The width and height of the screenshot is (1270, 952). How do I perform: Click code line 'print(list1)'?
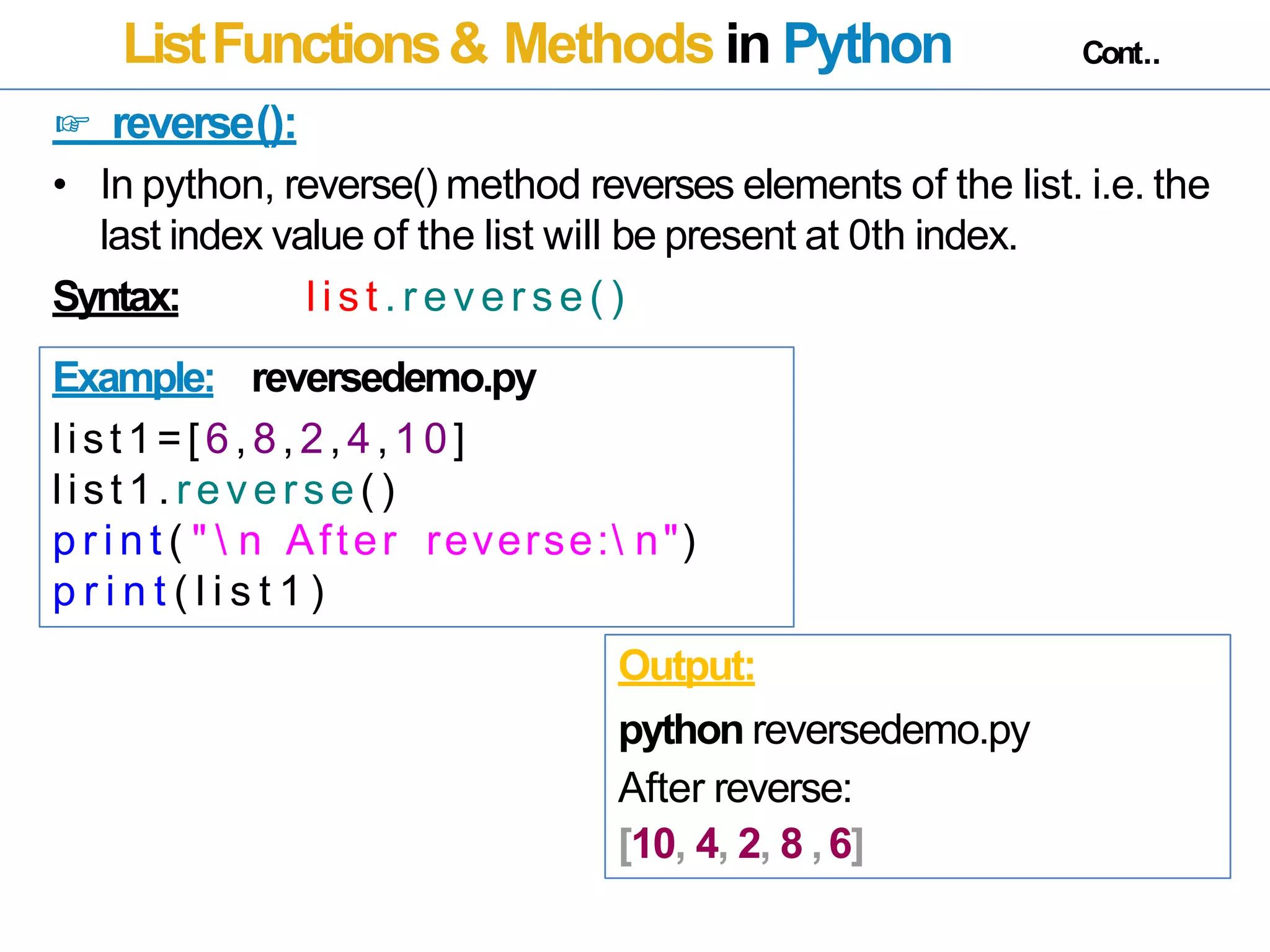point(189,592)
